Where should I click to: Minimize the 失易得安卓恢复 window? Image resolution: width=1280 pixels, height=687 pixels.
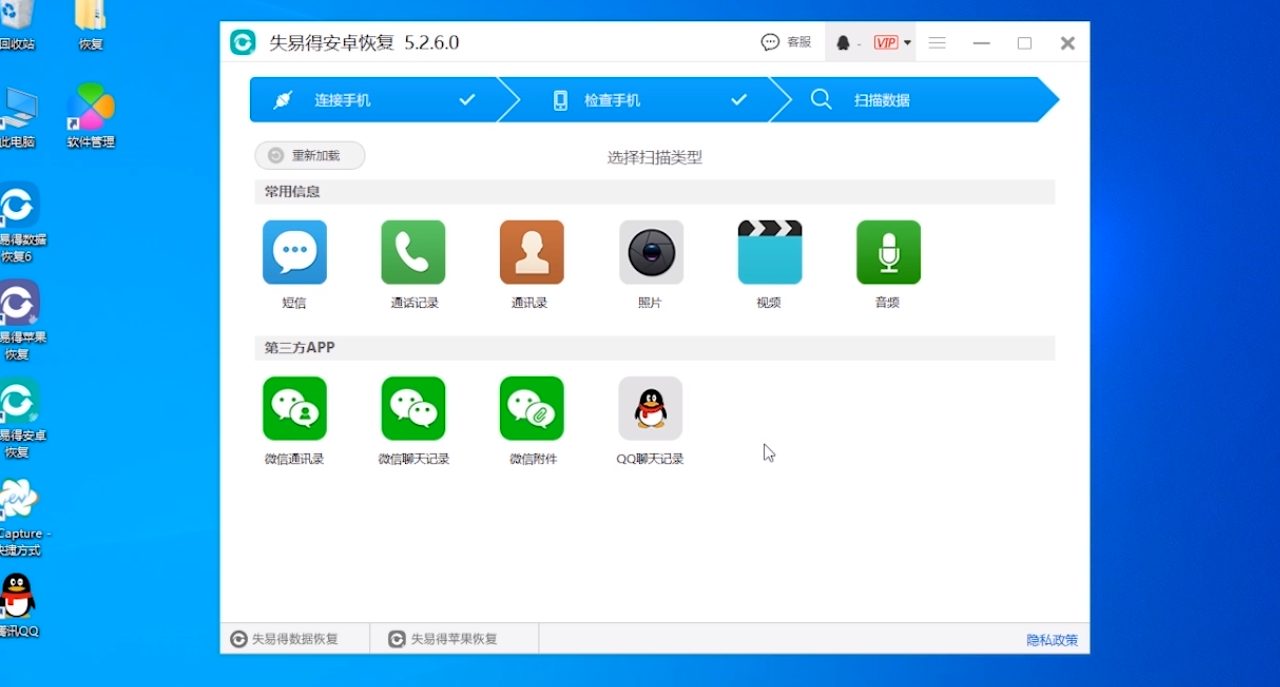982,43
